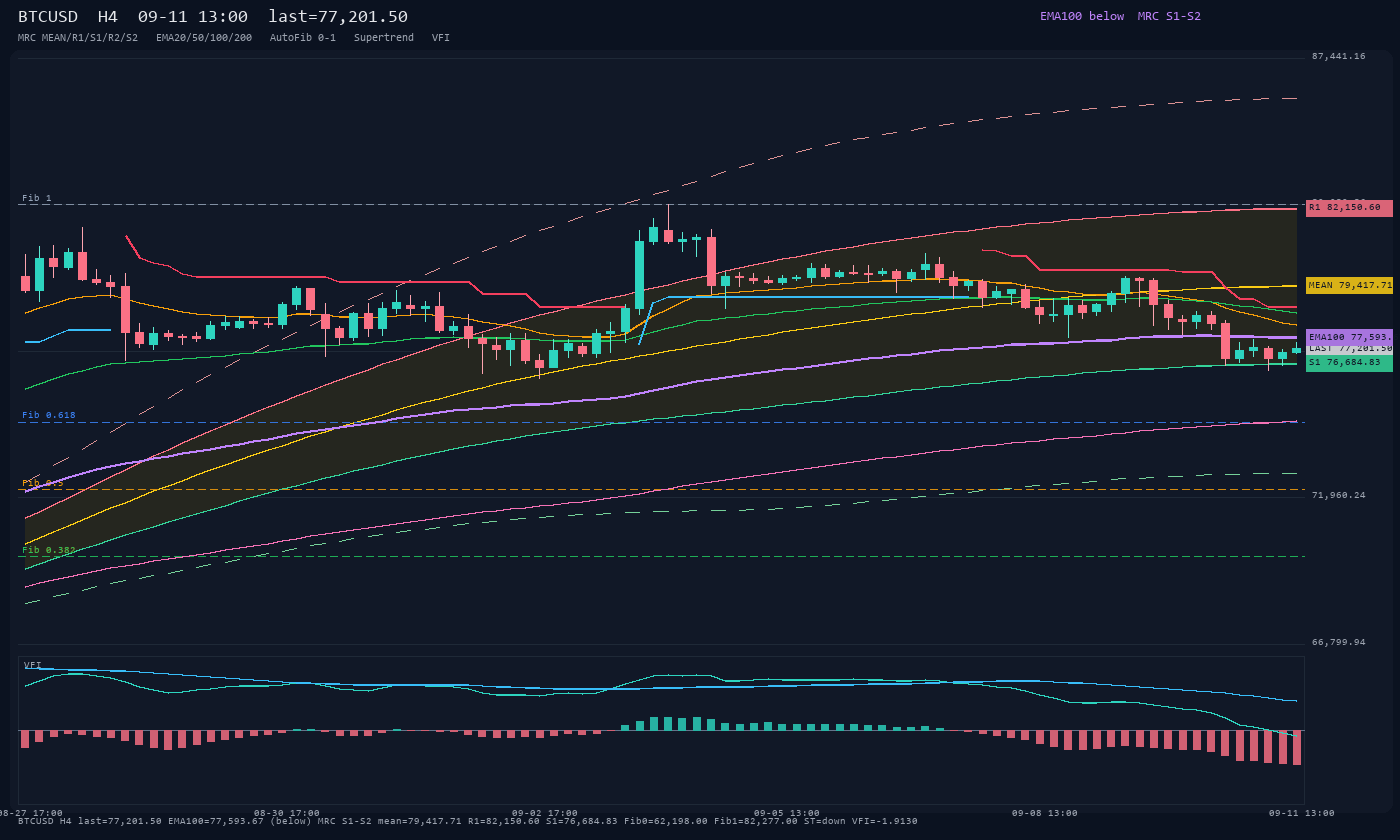Select the "Fib 0.5" level label
Viewport: 1400px width, 840px height.
43,483
